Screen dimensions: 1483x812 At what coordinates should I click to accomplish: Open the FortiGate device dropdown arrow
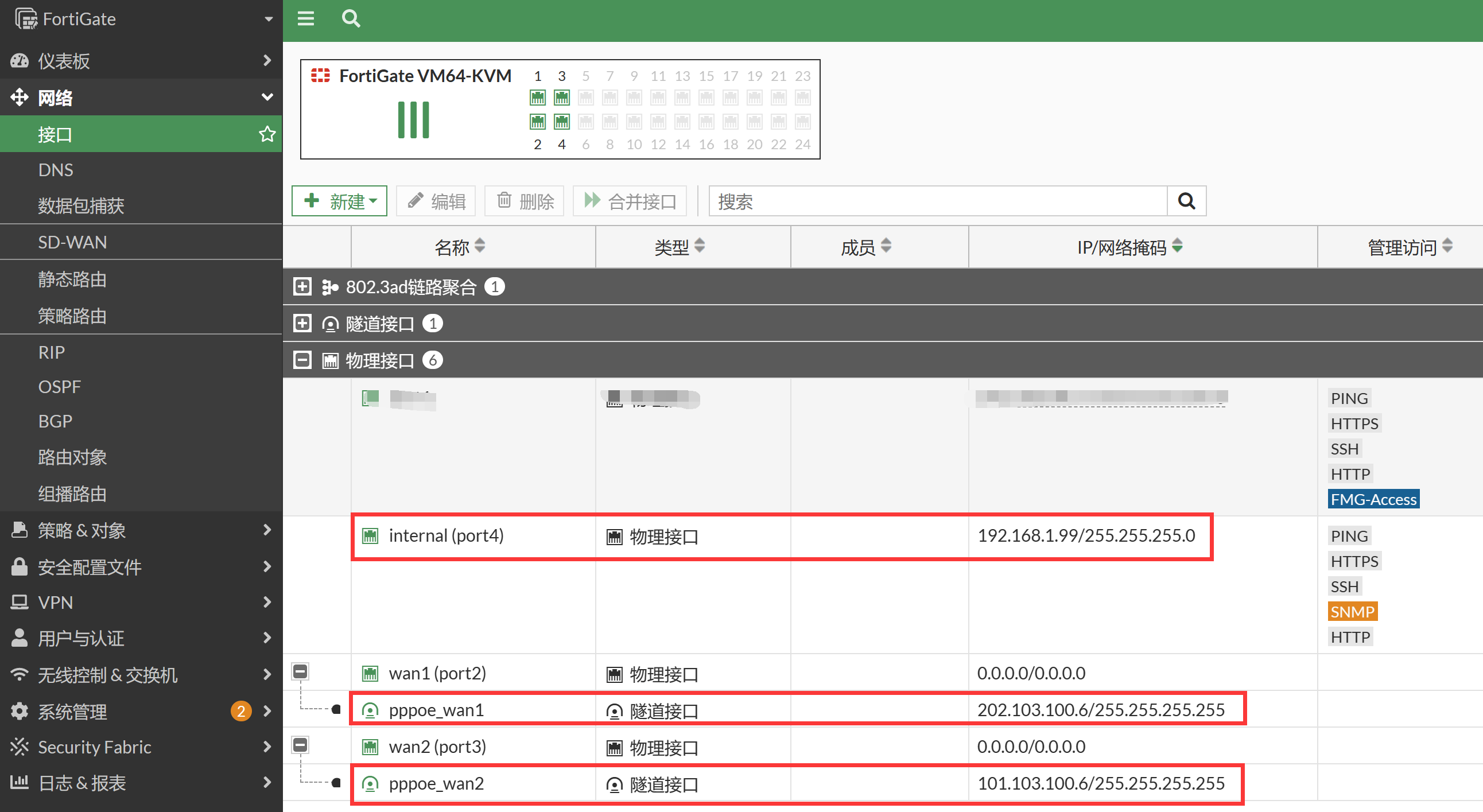click(268, 19)
